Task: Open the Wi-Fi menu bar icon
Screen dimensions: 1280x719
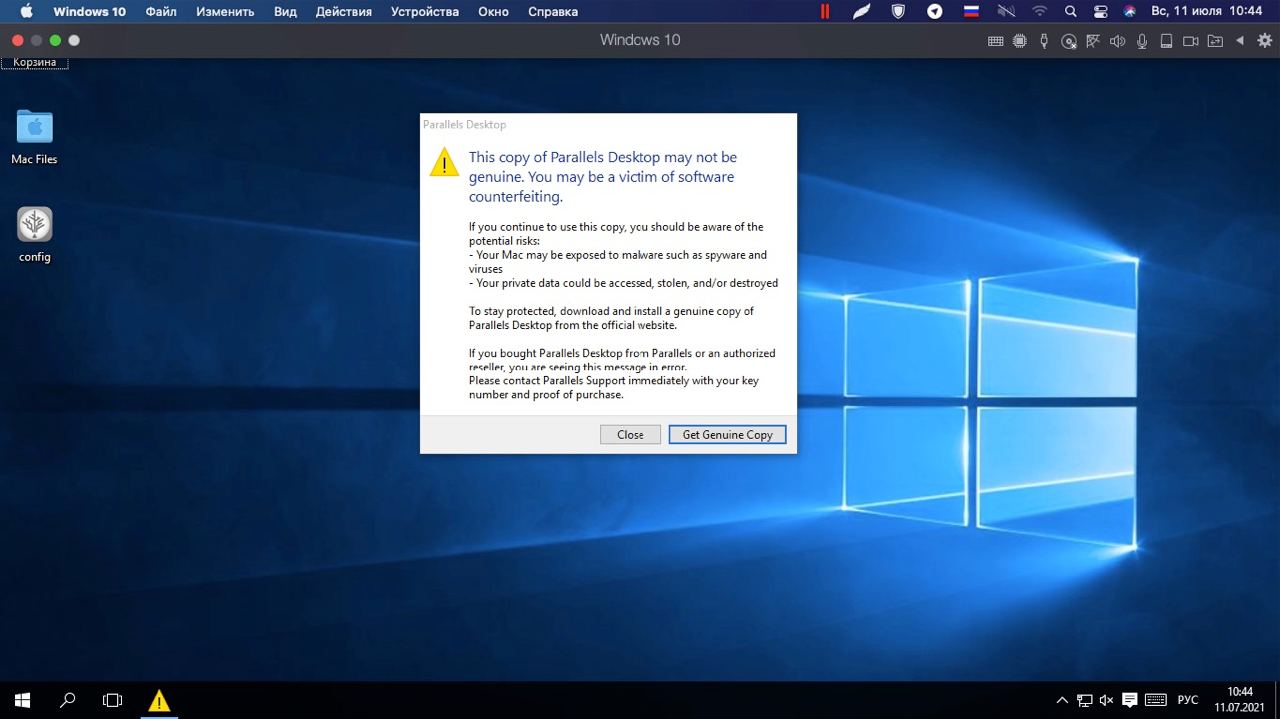Action: click(x=1040, y=12)
